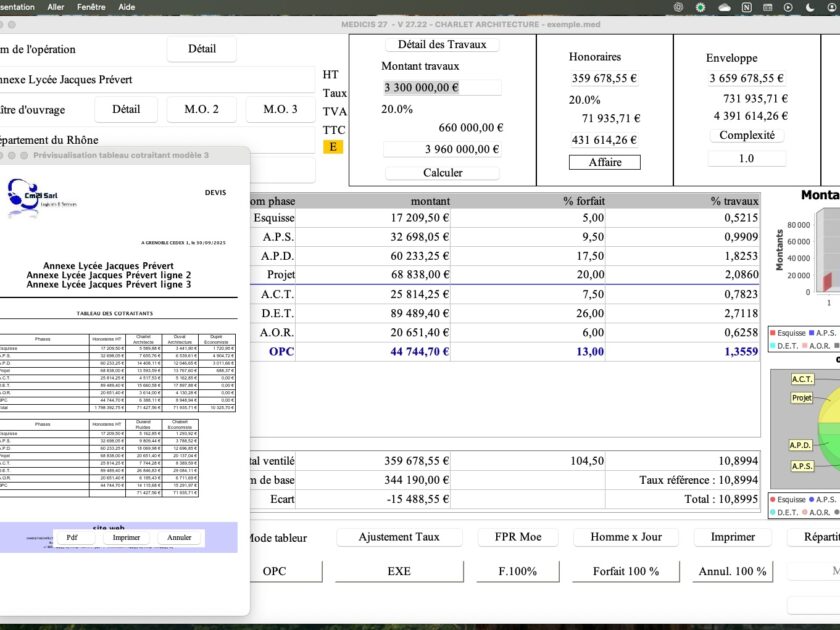Click enveloppe amount 3 659 678,55 €

747,78
